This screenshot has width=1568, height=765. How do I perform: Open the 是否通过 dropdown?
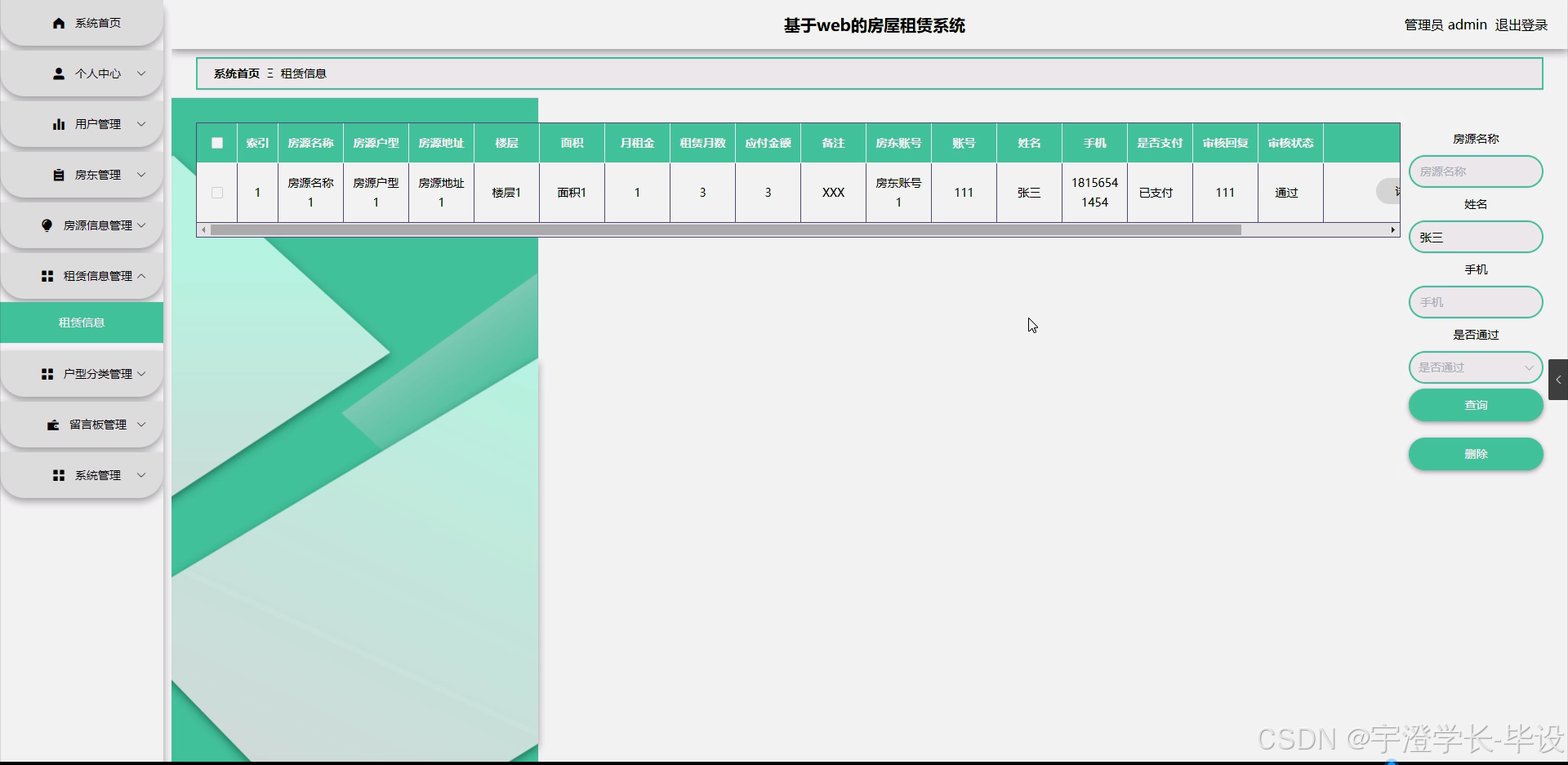click(x=1476, y=367)
